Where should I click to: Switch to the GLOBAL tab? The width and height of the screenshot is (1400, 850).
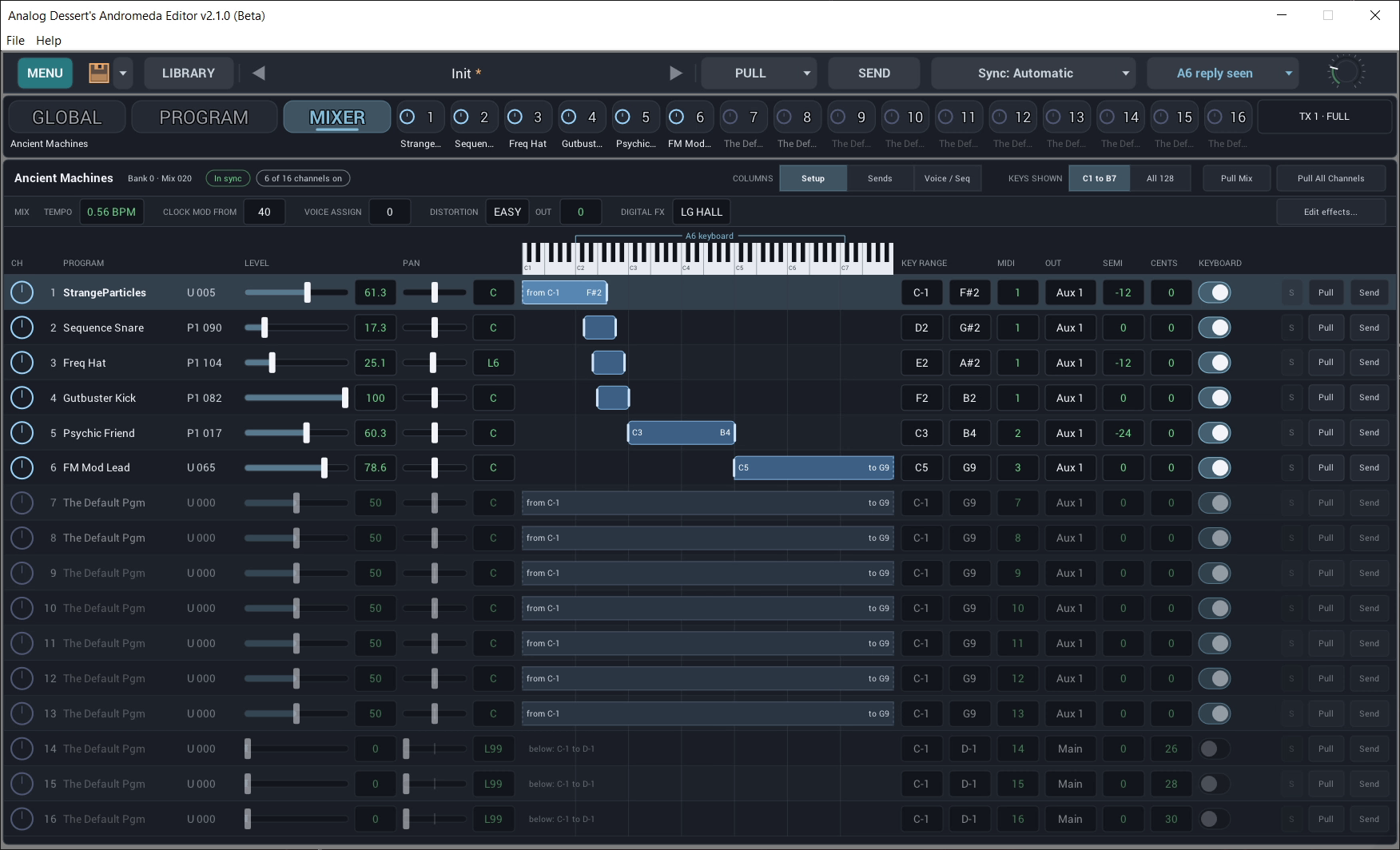click(x=67, y=117)
